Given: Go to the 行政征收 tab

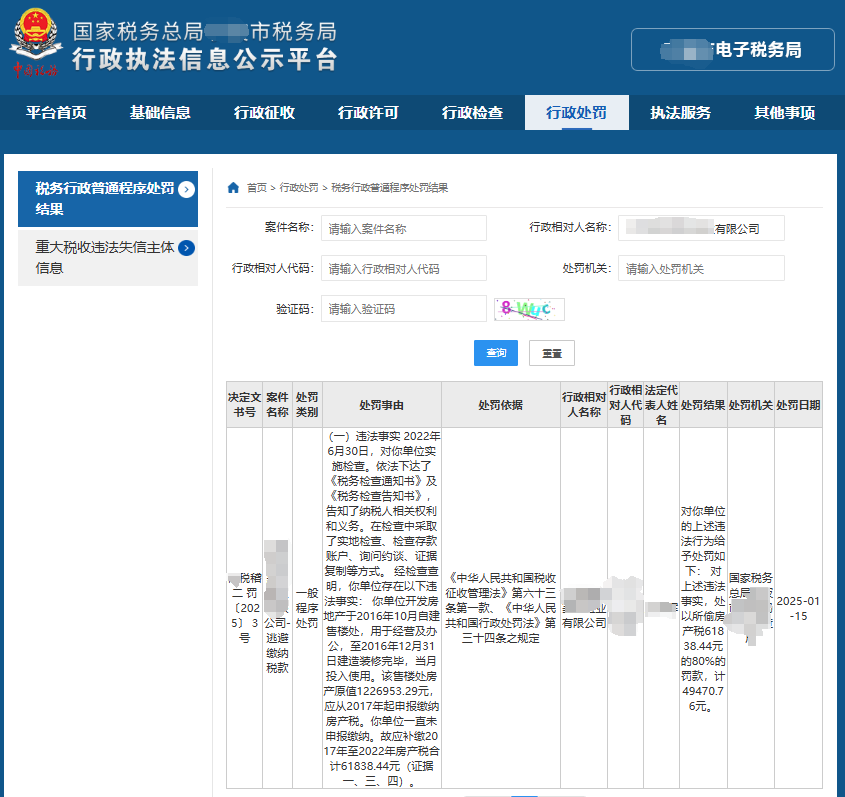Looking at the screenshot, I should point(264,113).
